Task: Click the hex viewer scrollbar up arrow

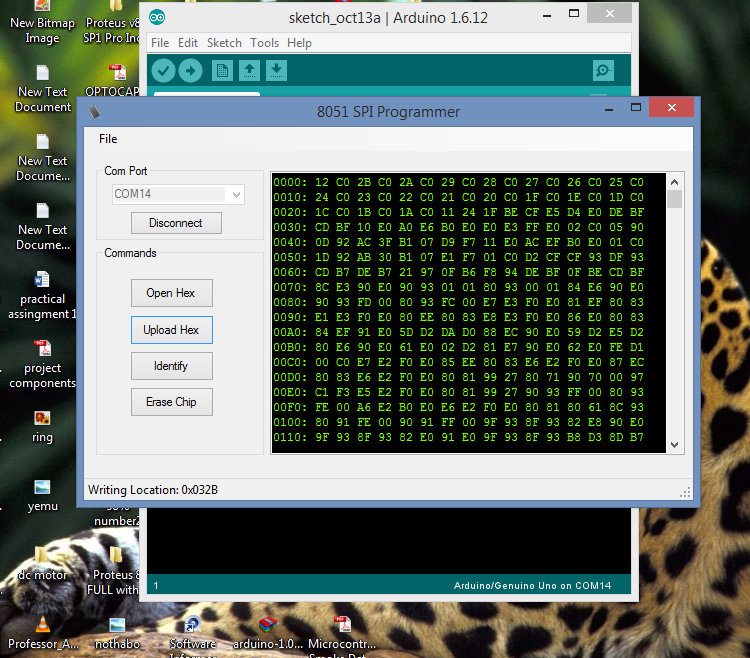Action: coord(674,182)
